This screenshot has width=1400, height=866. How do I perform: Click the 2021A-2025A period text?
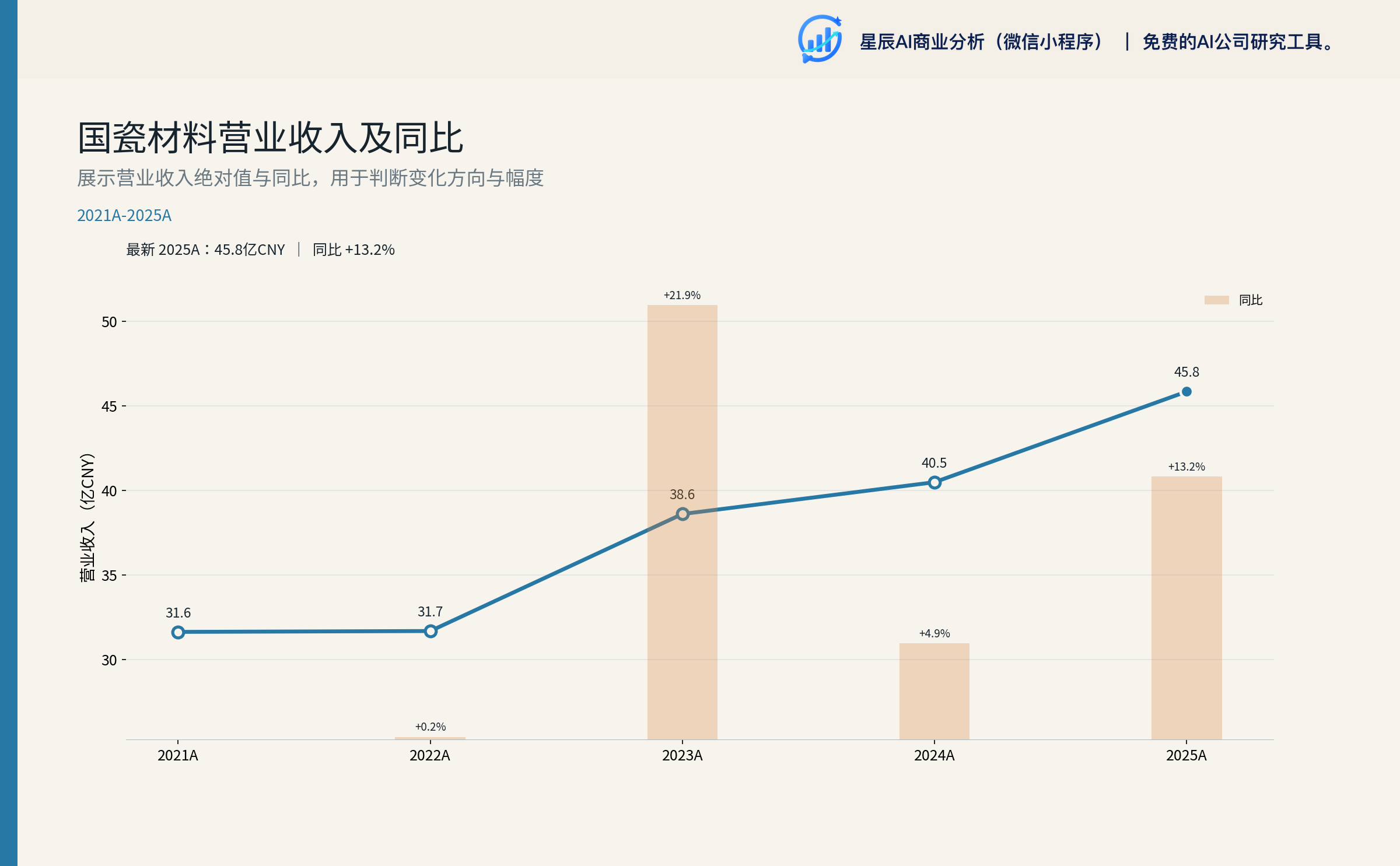124,216
